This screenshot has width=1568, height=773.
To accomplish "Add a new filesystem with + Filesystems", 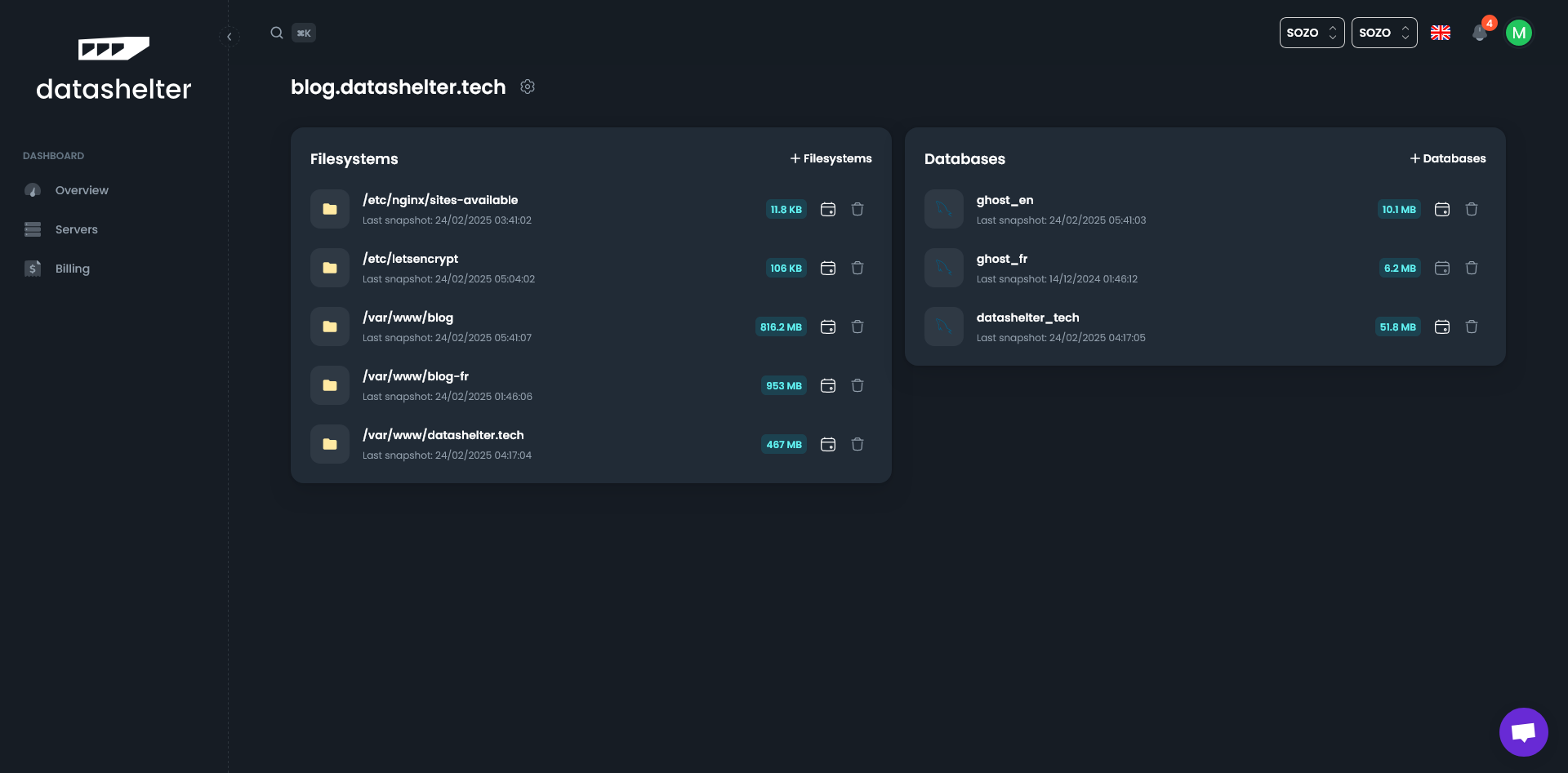I will click(x=831, y=158).
